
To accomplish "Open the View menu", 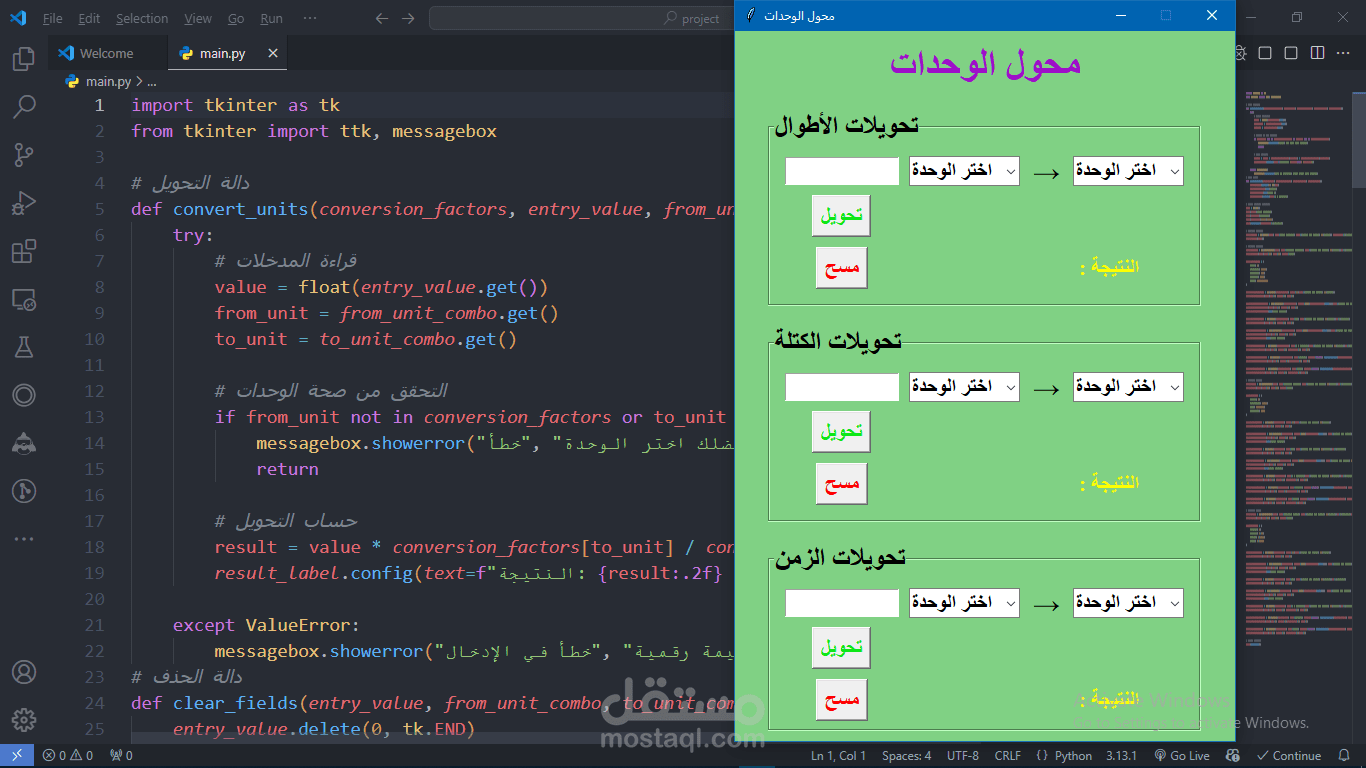I will point(198,18).
